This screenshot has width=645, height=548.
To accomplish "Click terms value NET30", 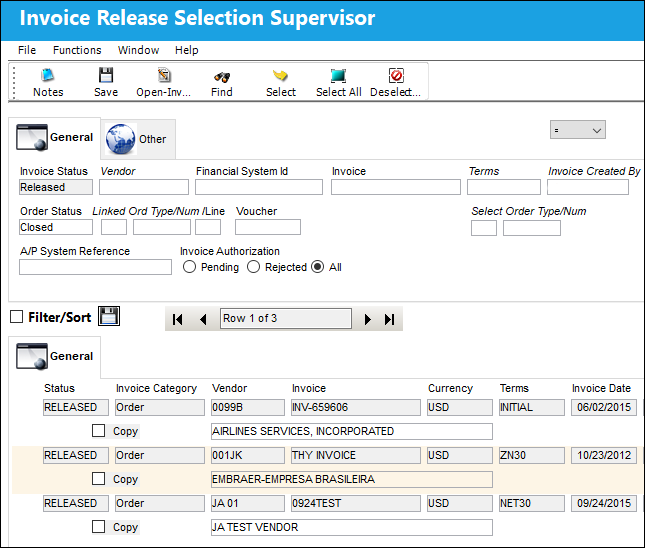I will pos(532,503).
